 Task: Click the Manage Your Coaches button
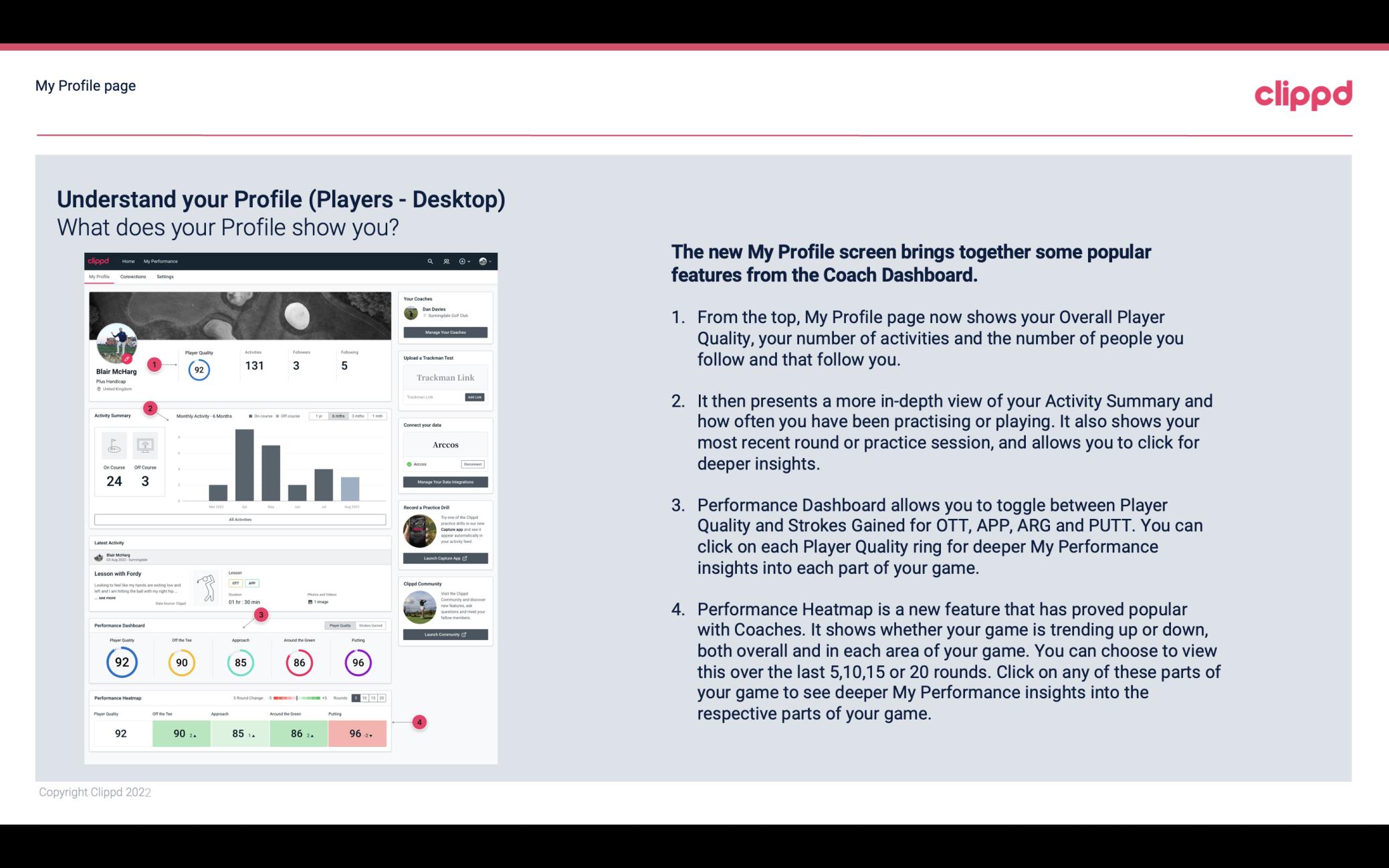tap(447, 332)
